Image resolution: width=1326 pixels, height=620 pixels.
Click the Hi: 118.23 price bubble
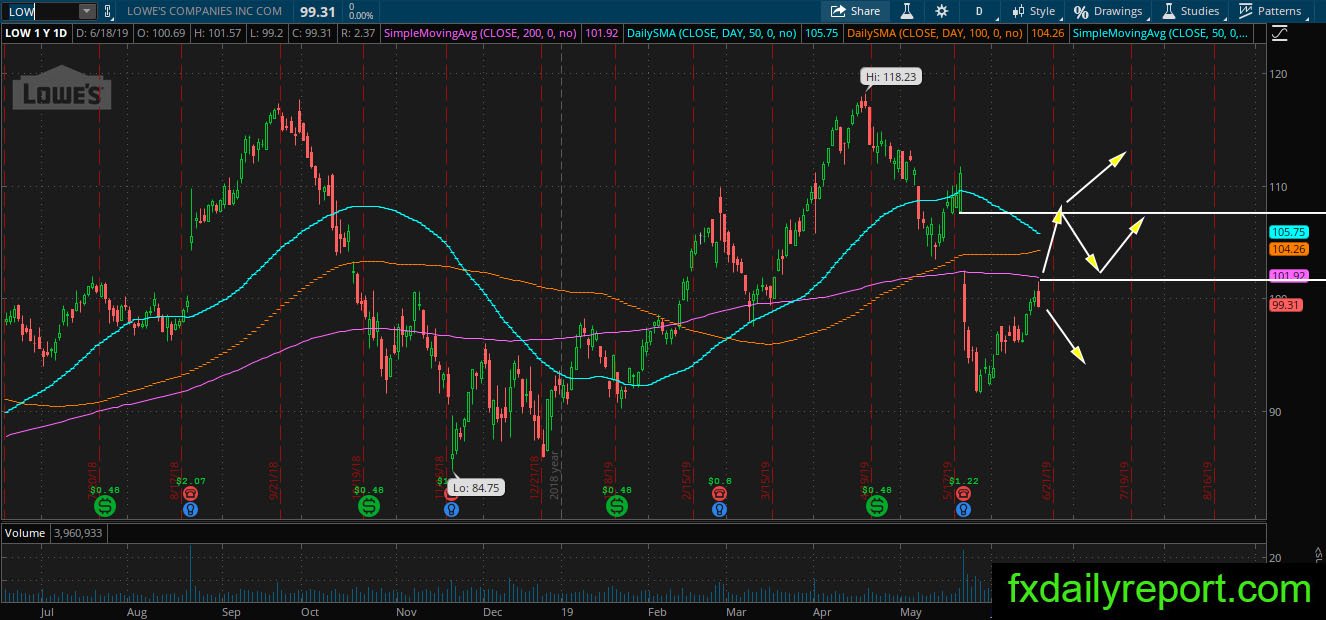click(891, 76)
